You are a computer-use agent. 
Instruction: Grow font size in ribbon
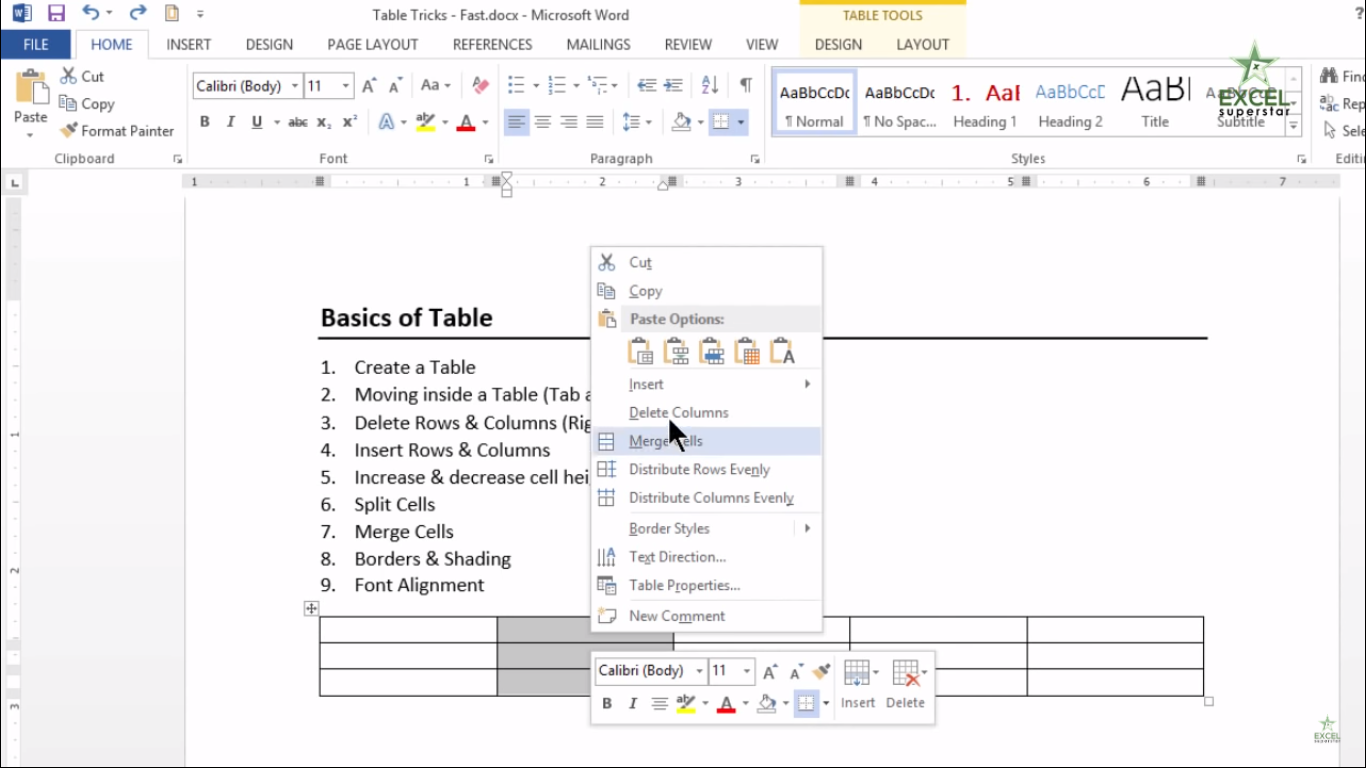[x=369, y=86]
